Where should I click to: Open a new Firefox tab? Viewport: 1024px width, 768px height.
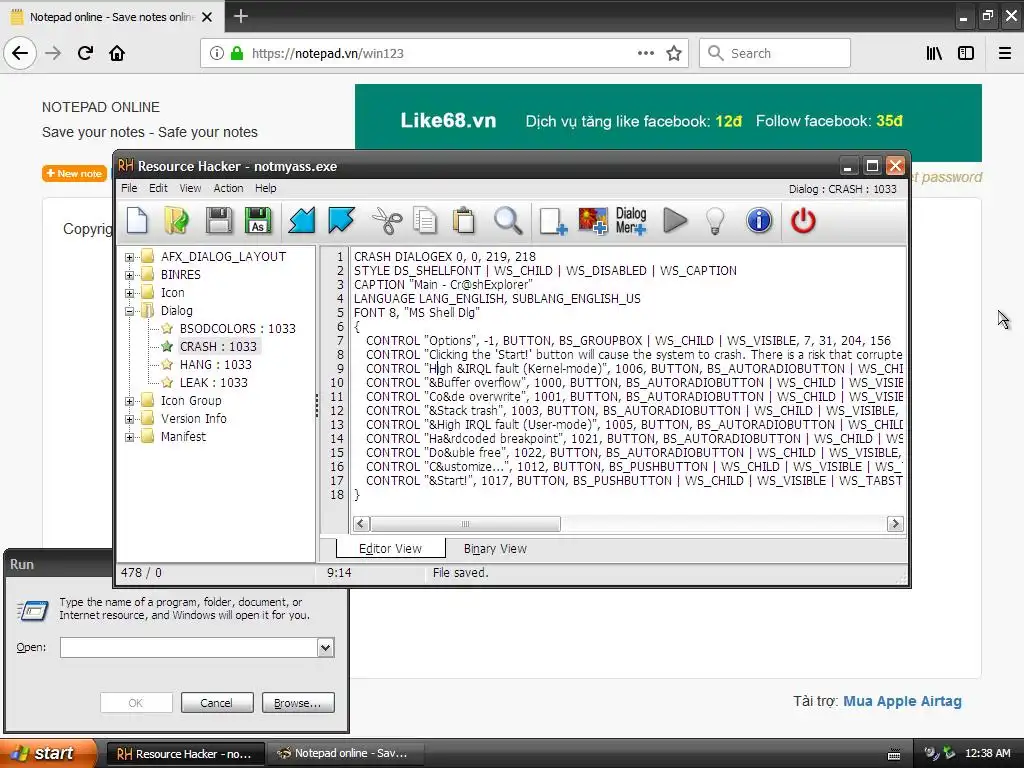(x=240, y=16)
